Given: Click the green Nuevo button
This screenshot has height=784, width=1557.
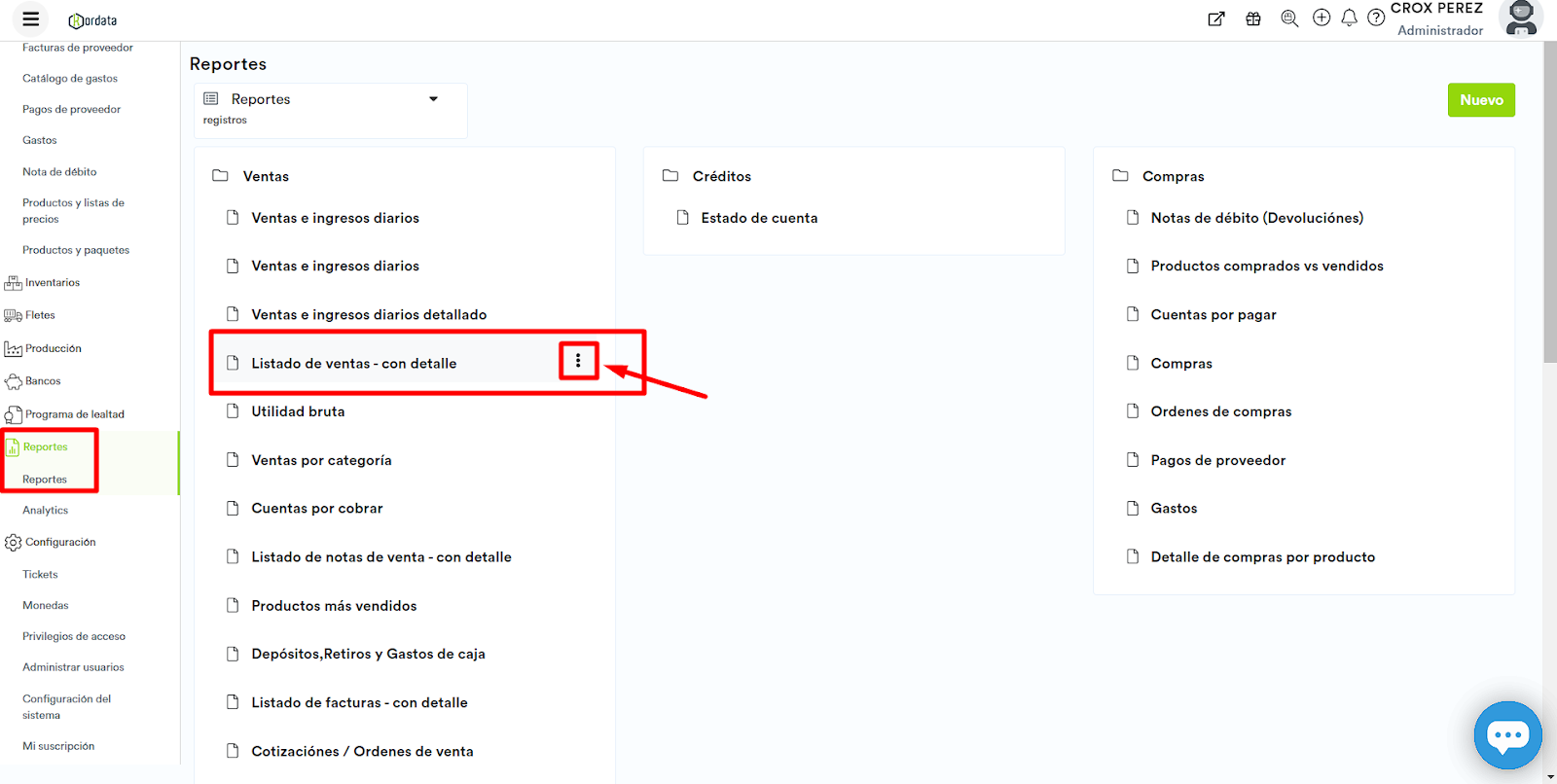Looking at the screenshot, I should tap(1481, 100).
